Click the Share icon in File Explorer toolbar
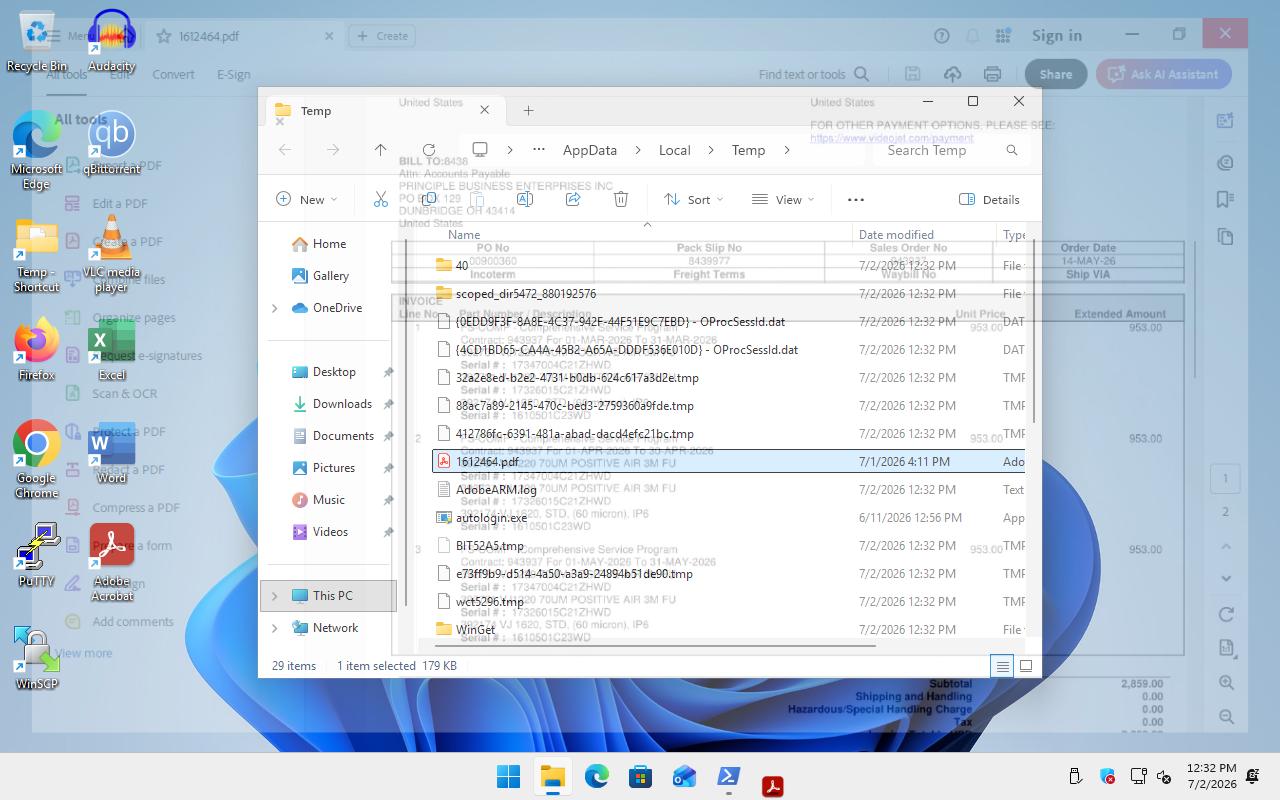Image resolution: width=1280 pixels, height=800 pixels. coord(573,199)
